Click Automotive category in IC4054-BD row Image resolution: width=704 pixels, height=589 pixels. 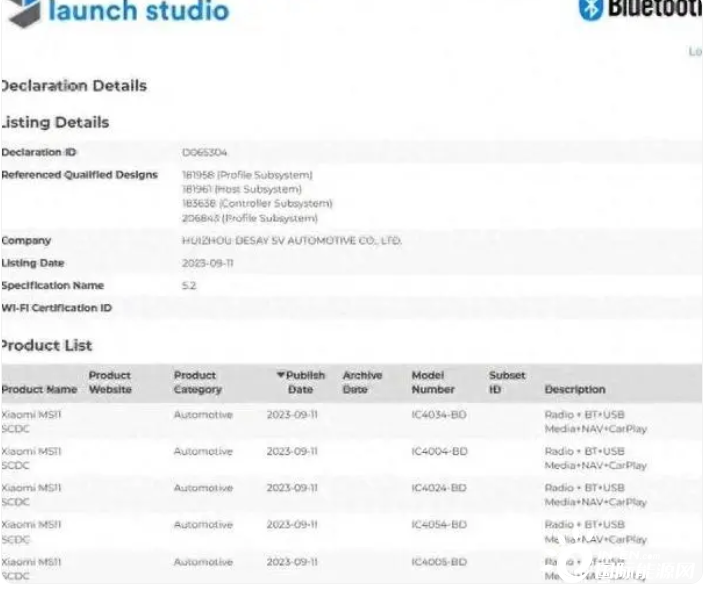[203, 524]
